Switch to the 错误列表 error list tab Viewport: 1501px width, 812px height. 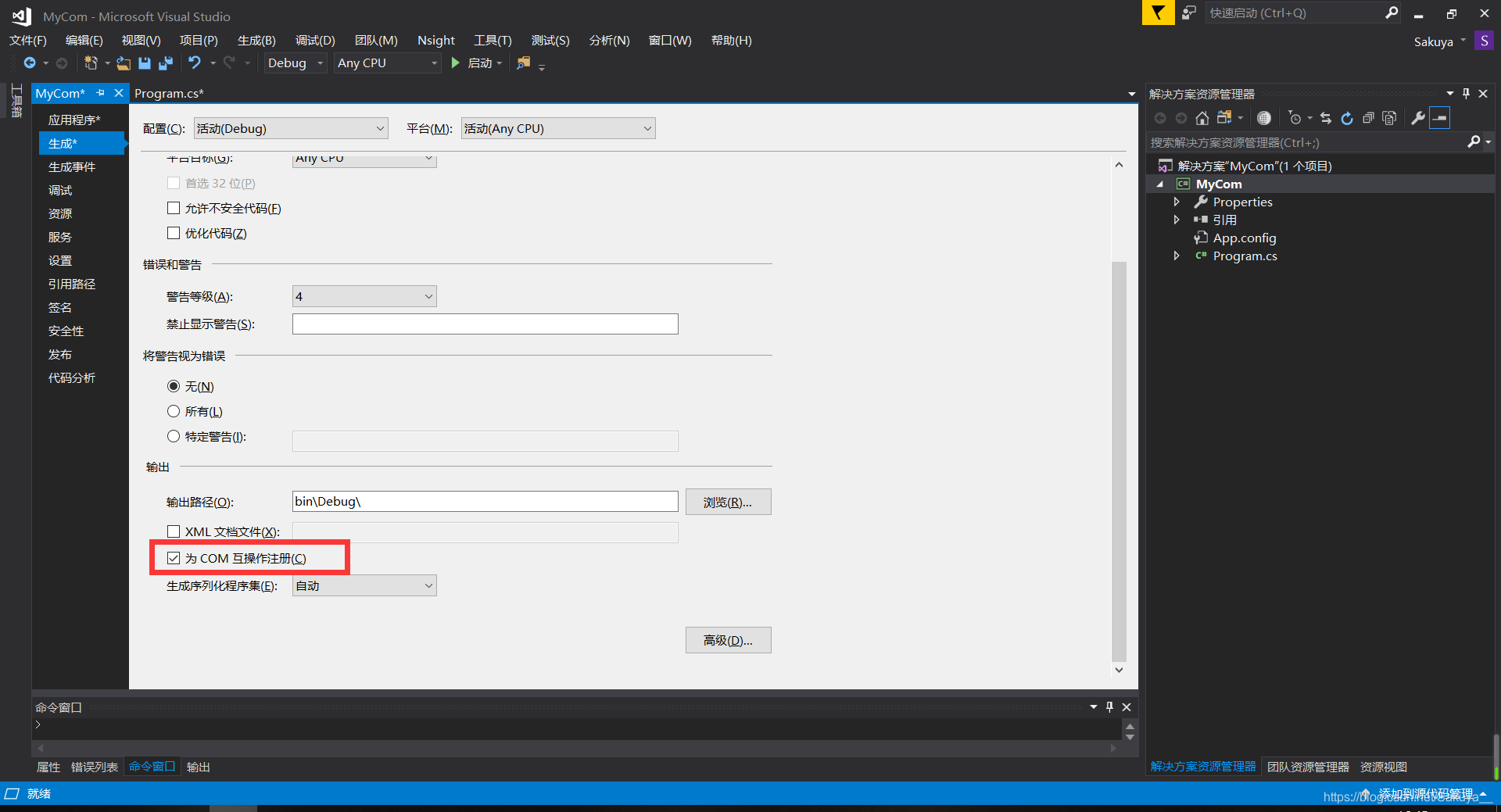[x=95, y=767]
